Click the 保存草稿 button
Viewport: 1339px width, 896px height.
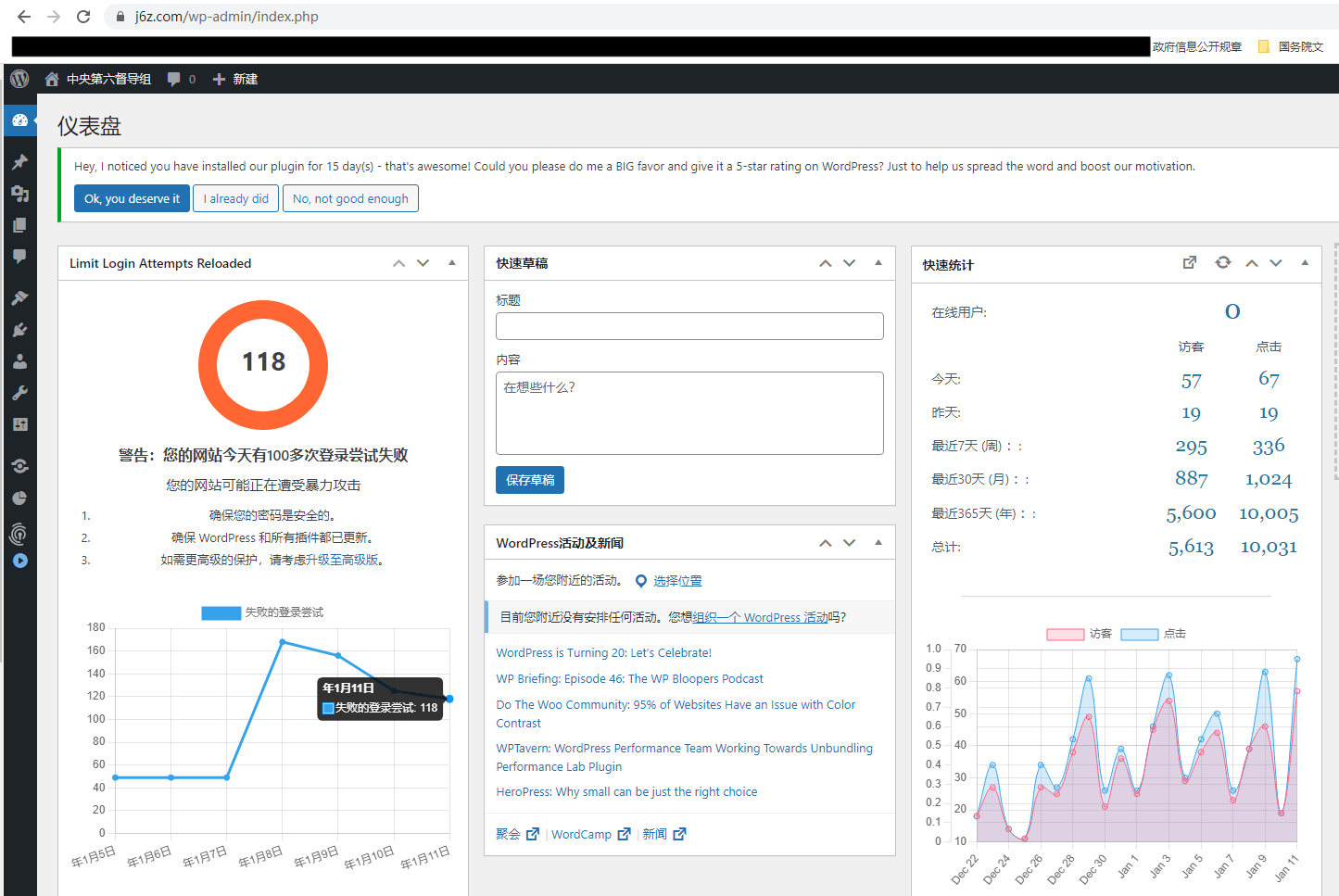[x=530, y=480]
